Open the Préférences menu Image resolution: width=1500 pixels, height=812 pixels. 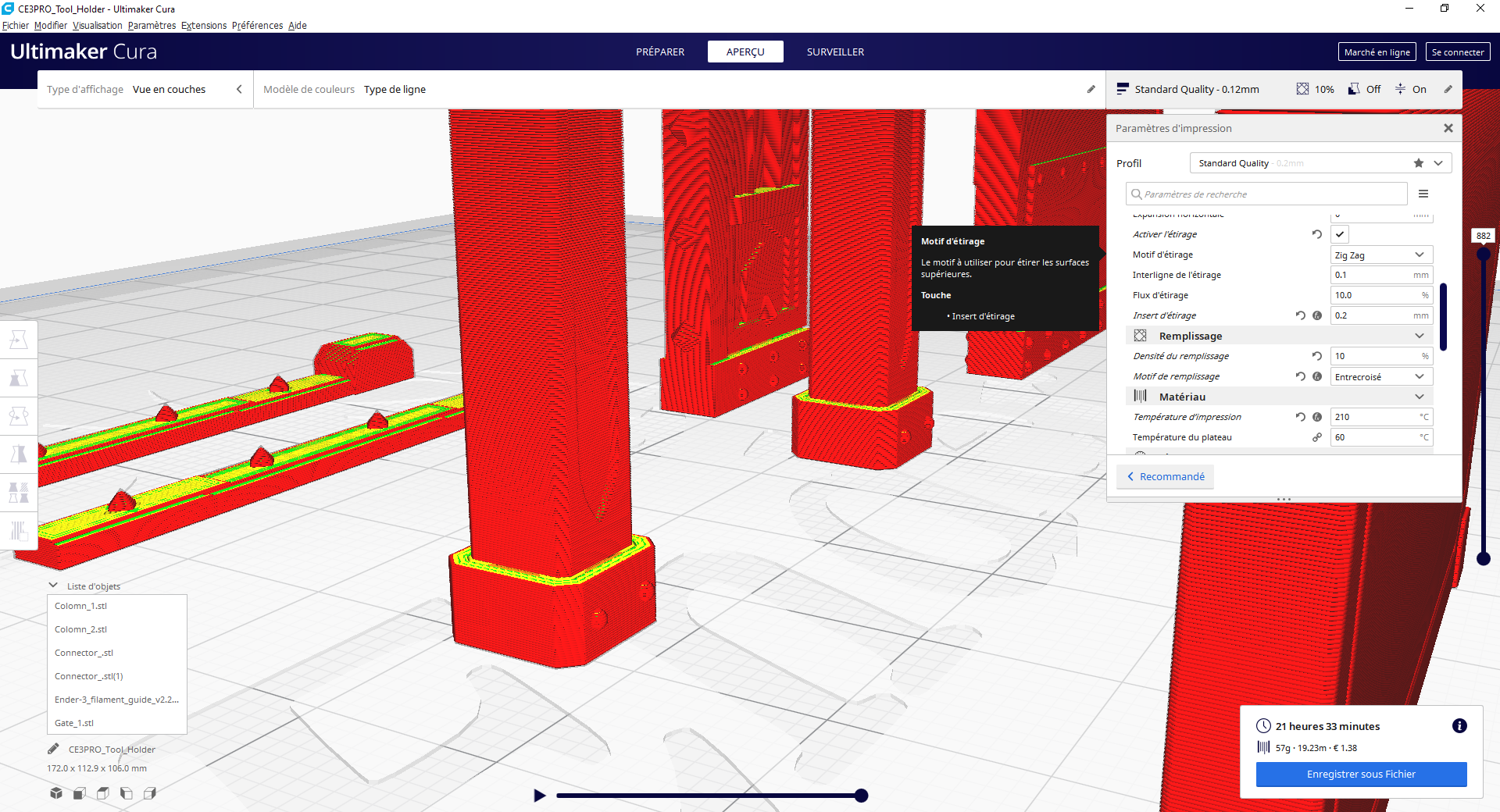click(x=257, y=25)
